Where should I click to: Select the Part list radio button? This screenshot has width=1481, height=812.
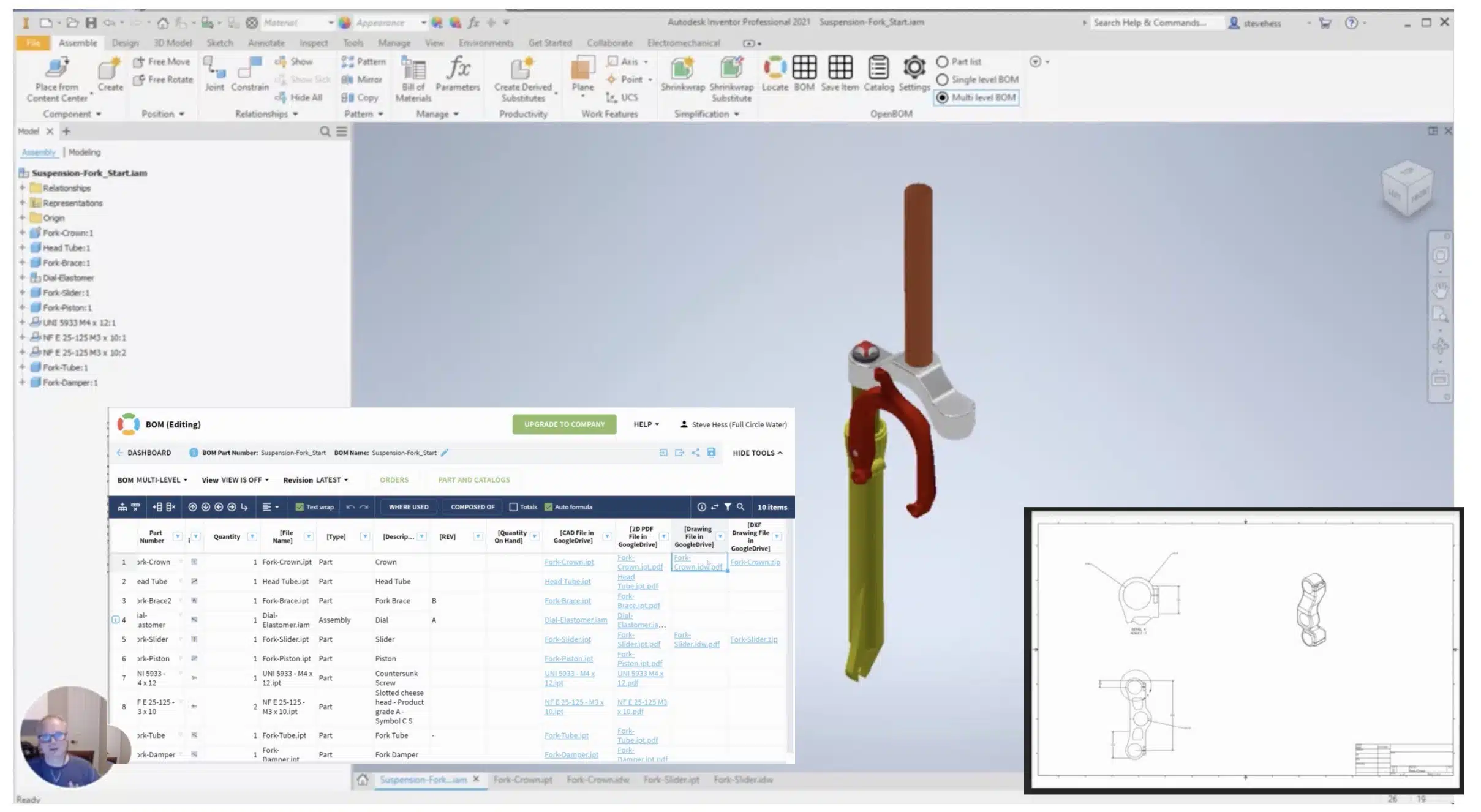coord(942,62)
